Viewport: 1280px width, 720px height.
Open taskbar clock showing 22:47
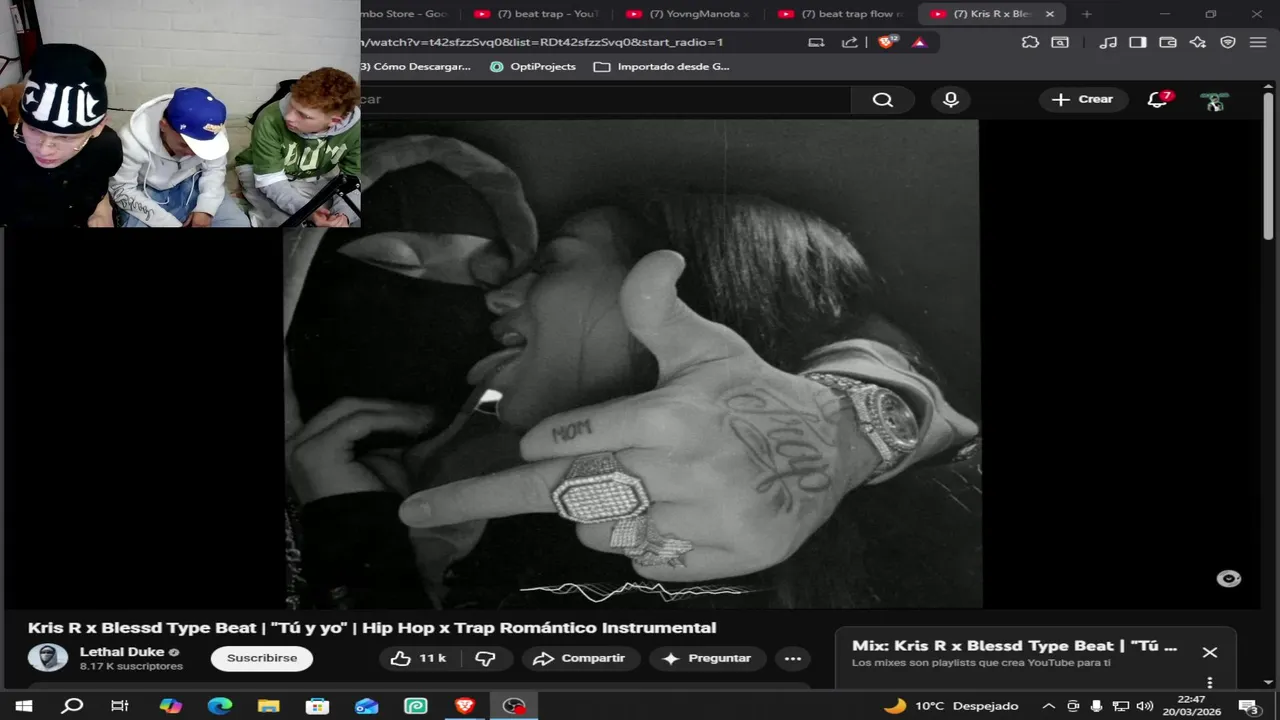click(x=1191, y=706)
